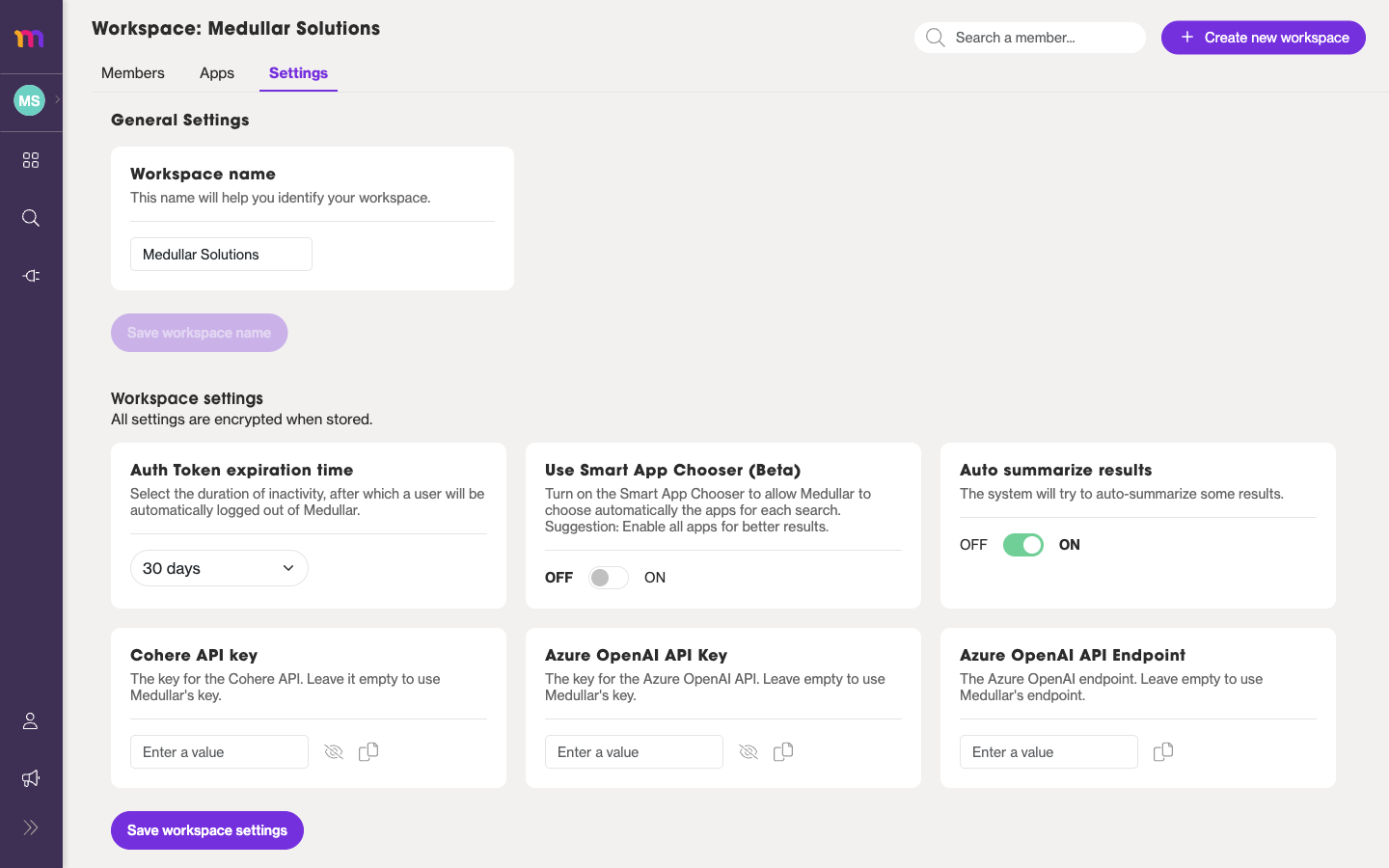This screenshot has height=868, width=1389.
Task: Click 'All settings are encrypted when stored.' text
Action: tap(242, 420)
